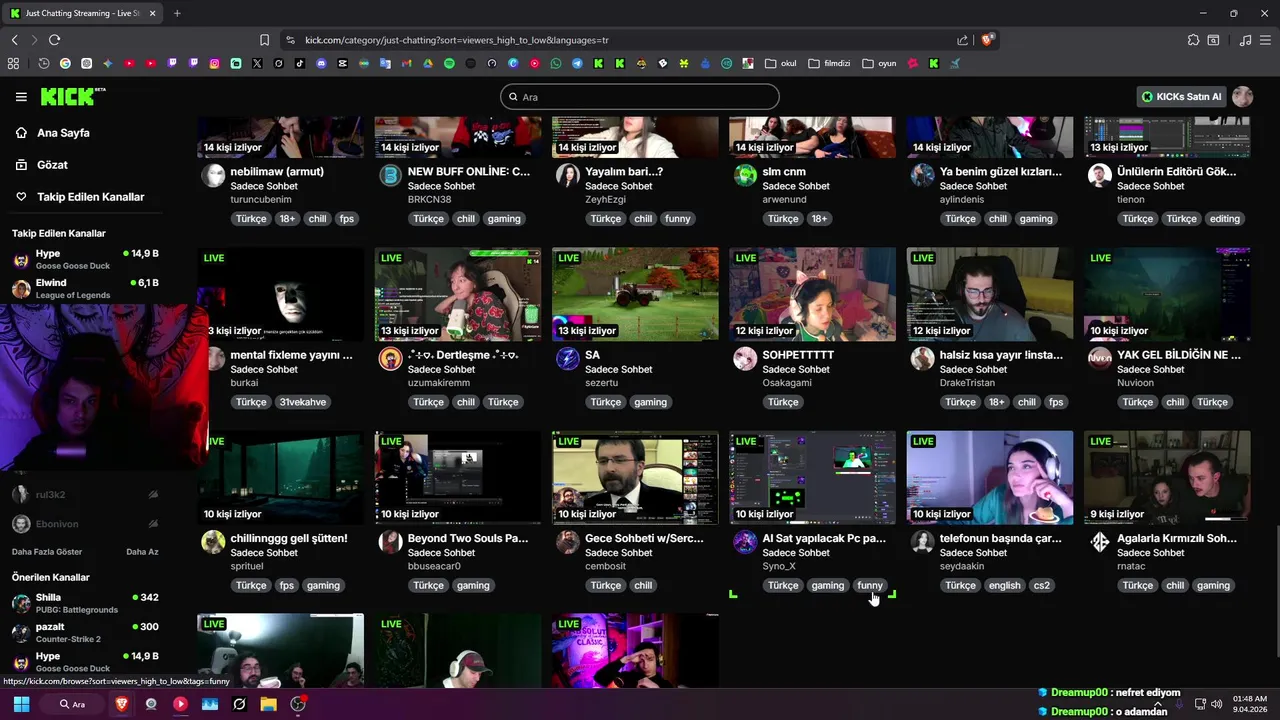Open the browser extensions puzzle icon
This screenshot has width=1280, height=720.
pyautogui.click(x=1193, y=40)
